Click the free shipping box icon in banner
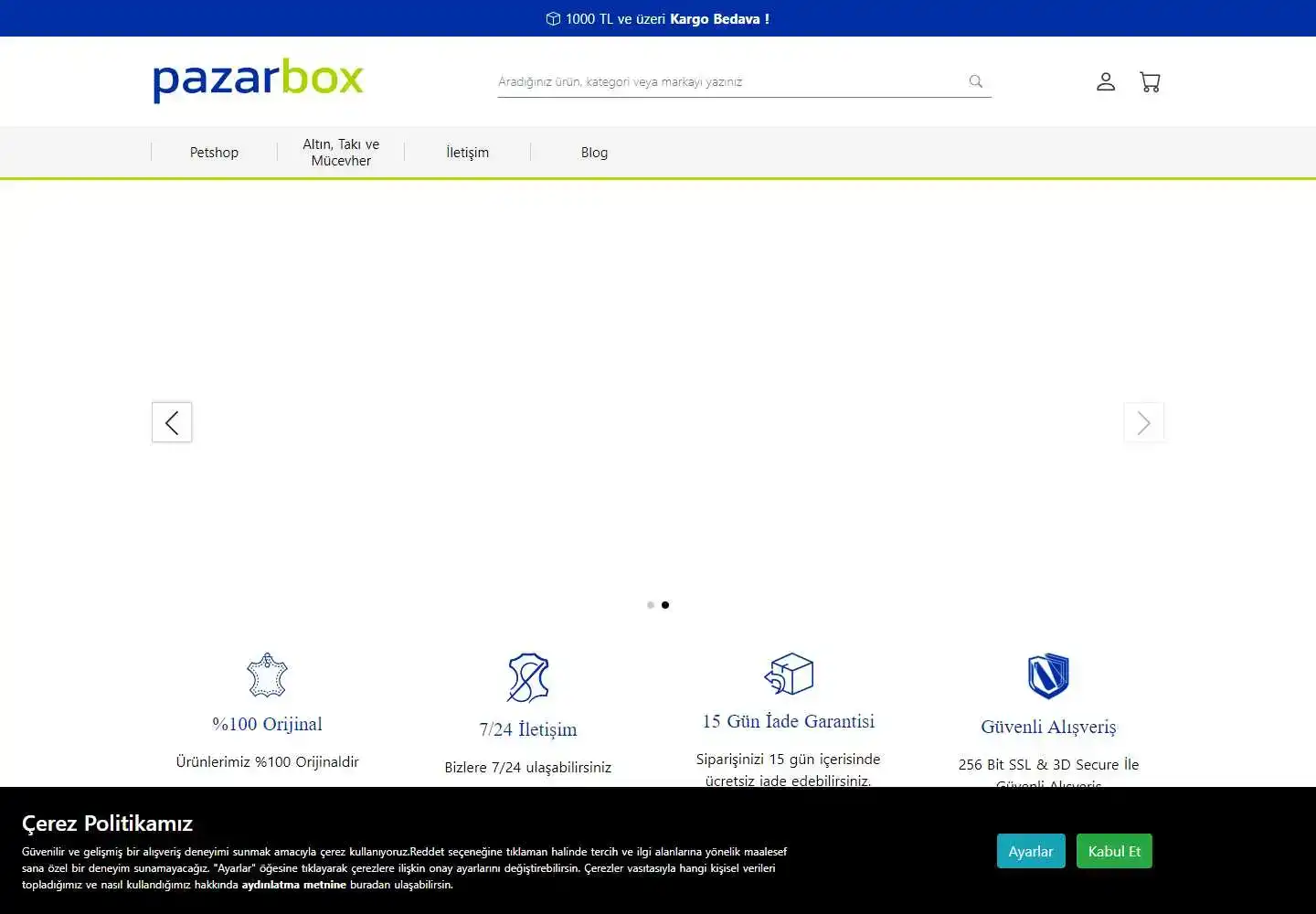This screenshot has height=914, width=1316. click(x=553, y=19)
